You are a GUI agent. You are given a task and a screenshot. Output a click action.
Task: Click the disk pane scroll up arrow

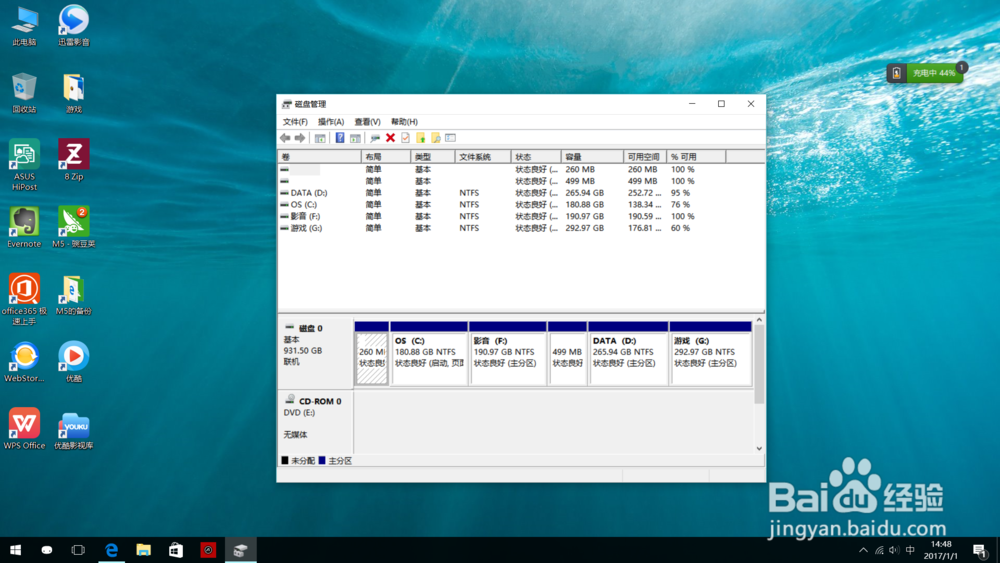[759, 320]
